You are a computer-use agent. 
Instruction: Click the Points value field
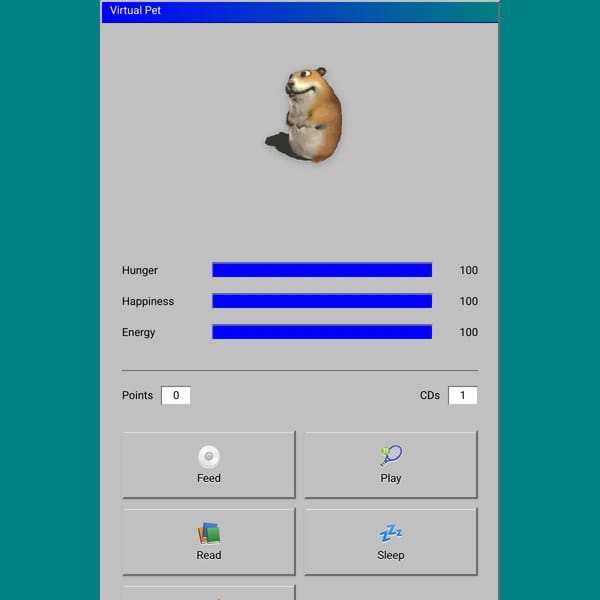[x=176, y=395]
